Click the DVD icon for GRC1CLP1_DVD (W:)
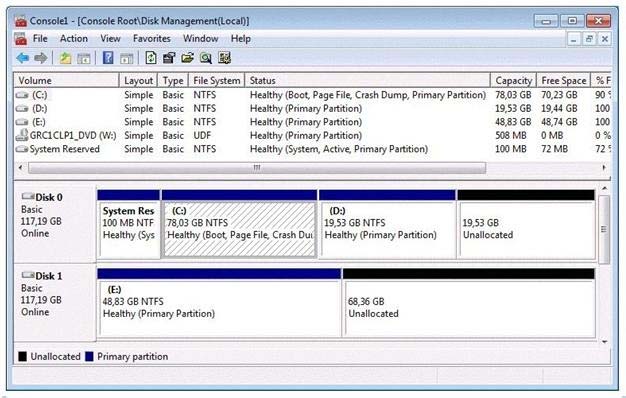The image size is (626, 398). 22,135
